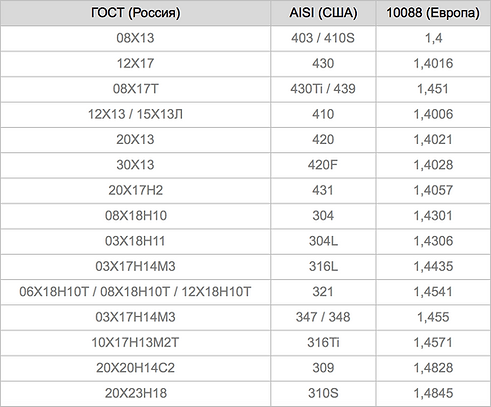Click the 420F AISI cell
The width and height of the screenshot is (491, 407).
click(x=323, y=165)
